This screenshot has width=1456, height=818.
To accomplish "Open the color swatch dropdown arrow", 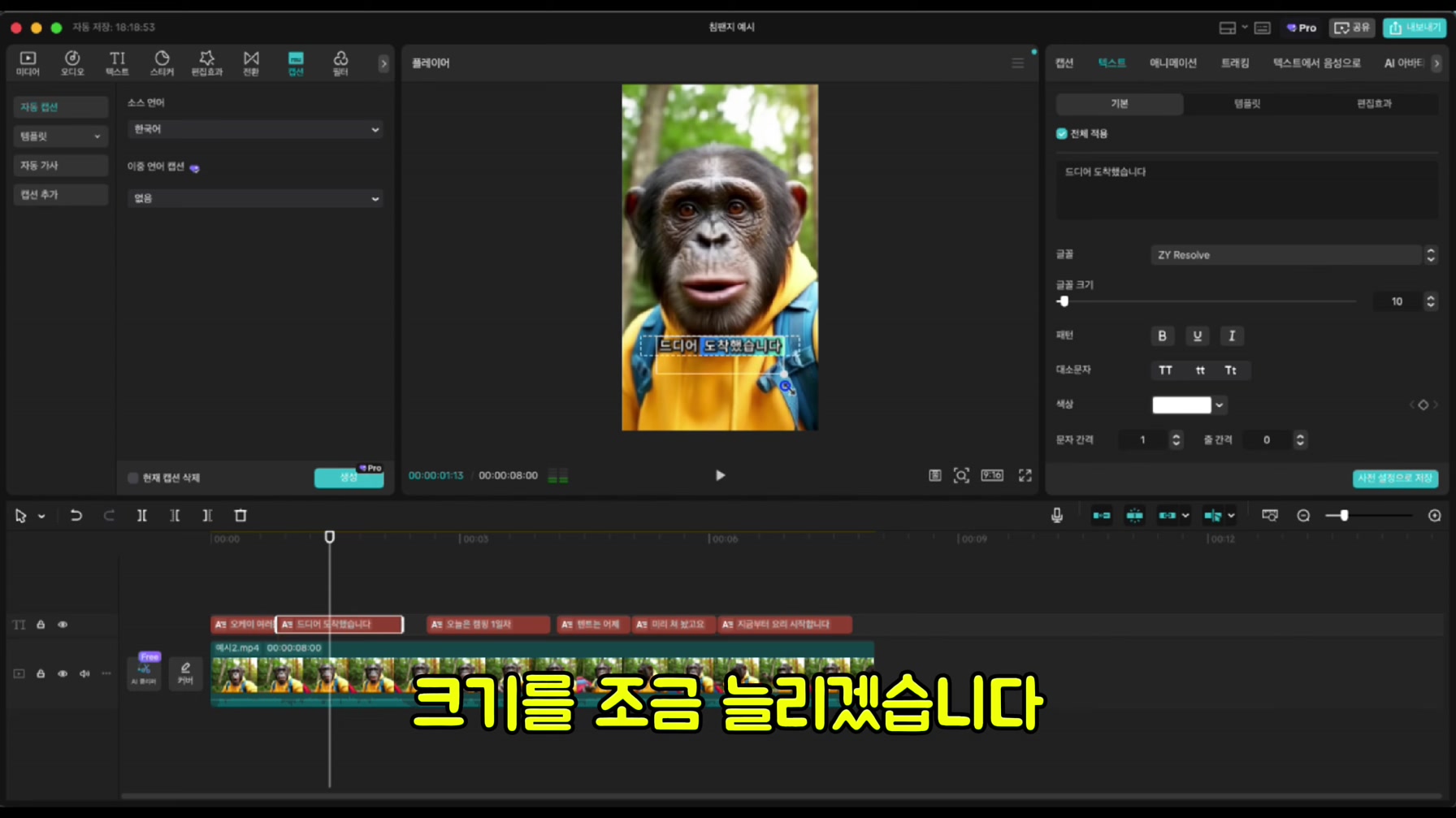I will (1219, 405).
